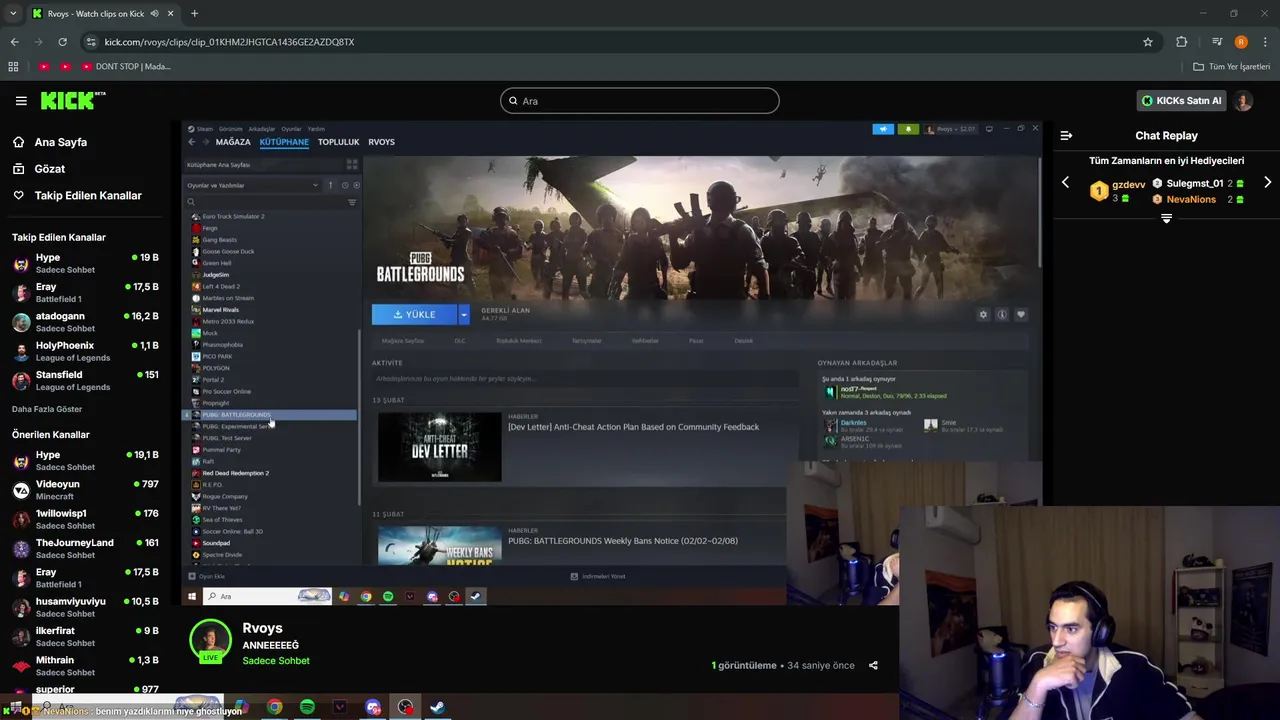Click the clip video player

(612, 363)
